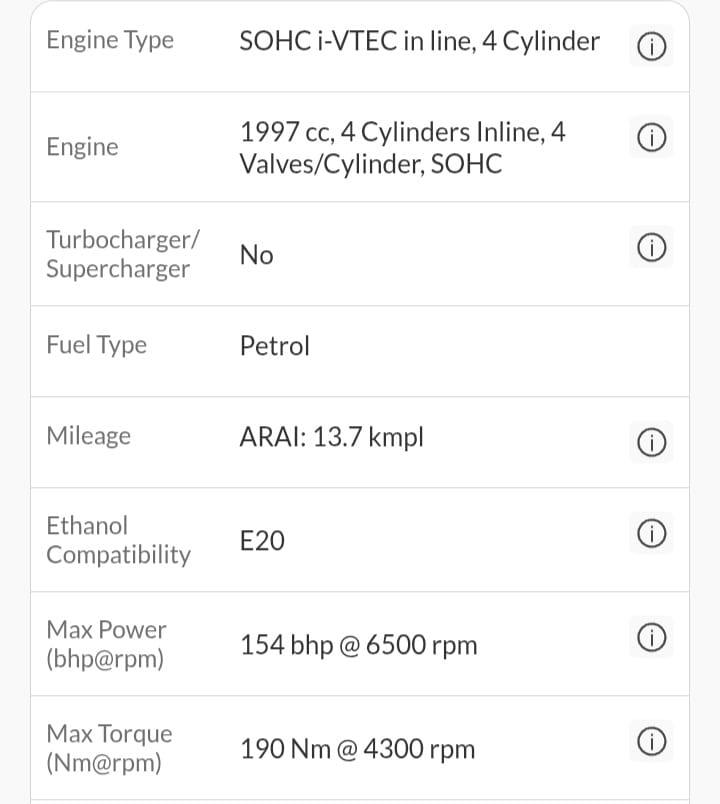The width and height of the screenshot is (720, 804).
Task: Click the 'No' turbocharger value
Action: point(256,255)
